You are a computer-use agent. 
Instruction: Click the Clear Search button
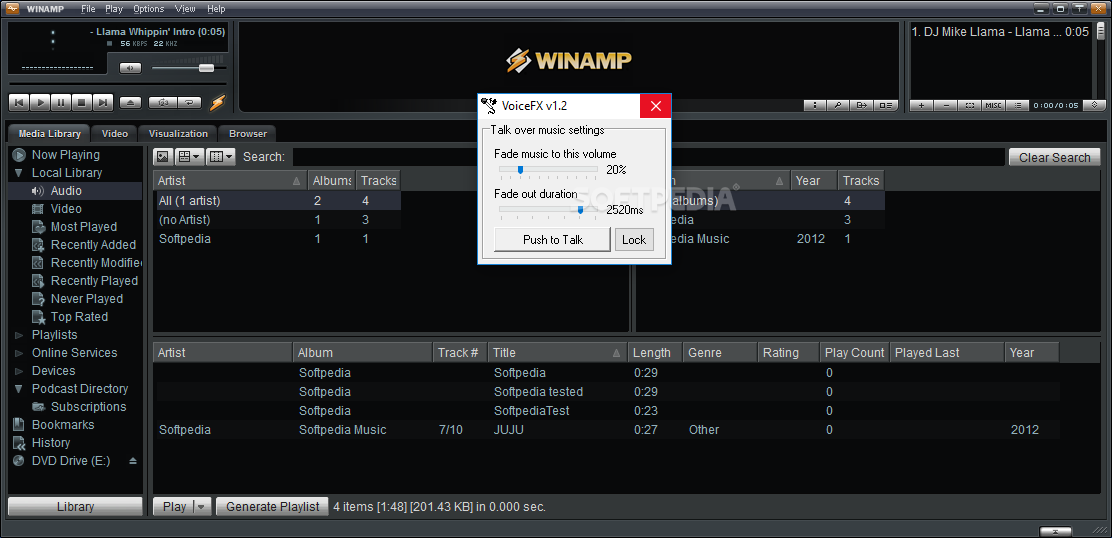point(1055,157)
